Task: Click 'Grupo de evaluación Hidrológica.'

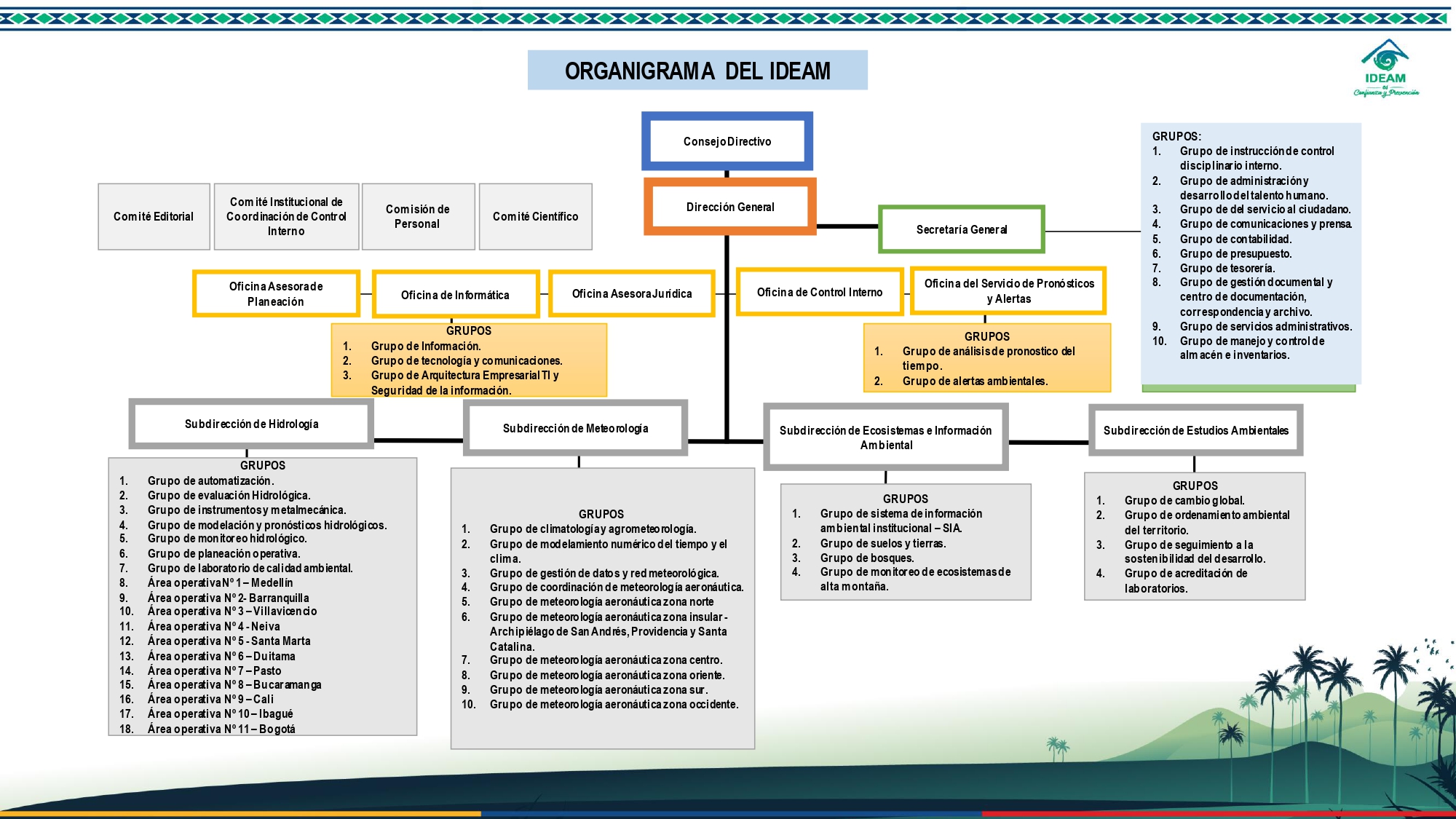Action: (229, 495)
